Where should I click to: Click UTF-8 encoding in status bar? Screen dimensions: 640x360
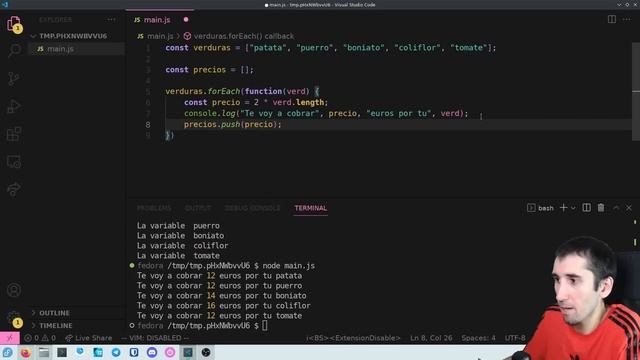click(x=515, y=338)
